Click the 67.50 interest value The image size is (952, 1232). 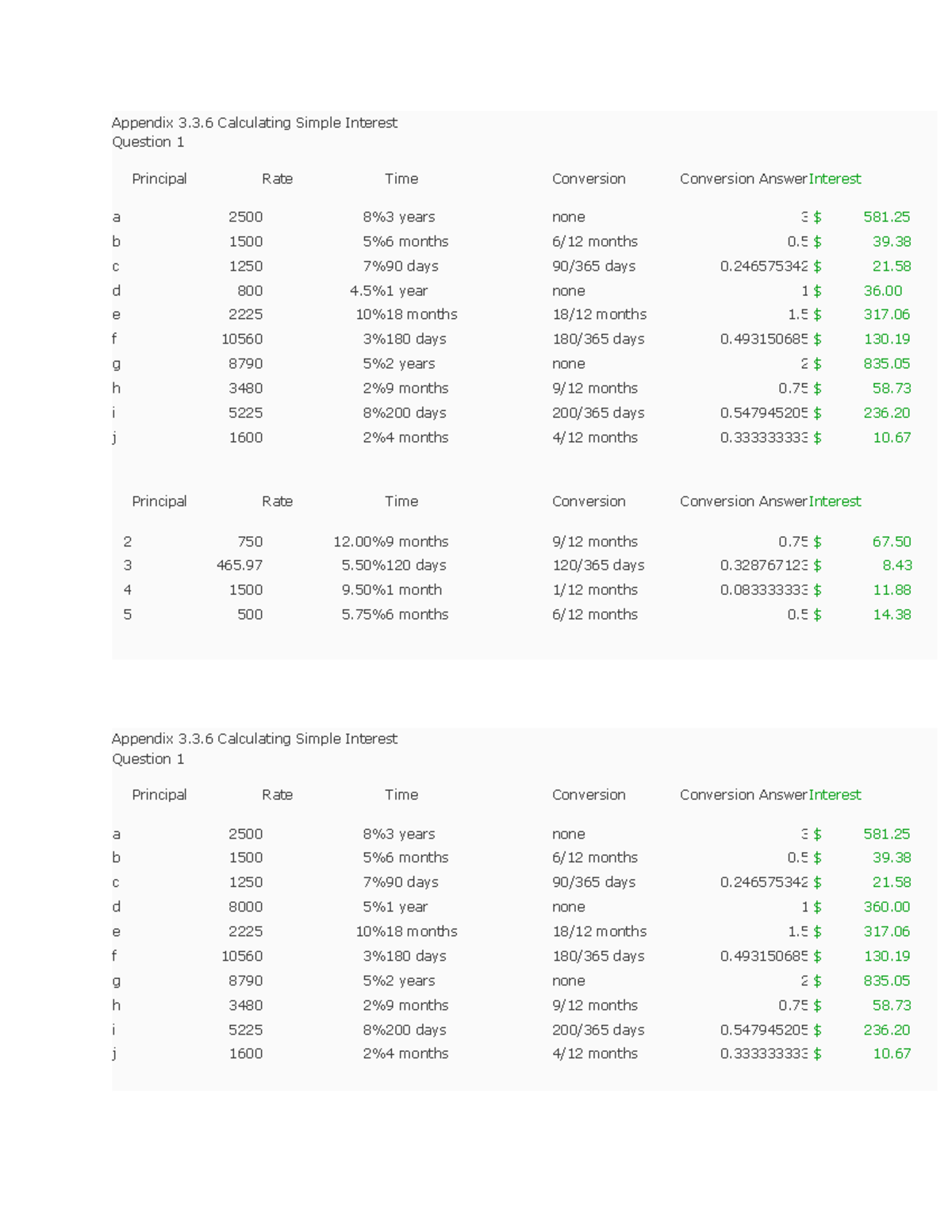pos(891,542)
